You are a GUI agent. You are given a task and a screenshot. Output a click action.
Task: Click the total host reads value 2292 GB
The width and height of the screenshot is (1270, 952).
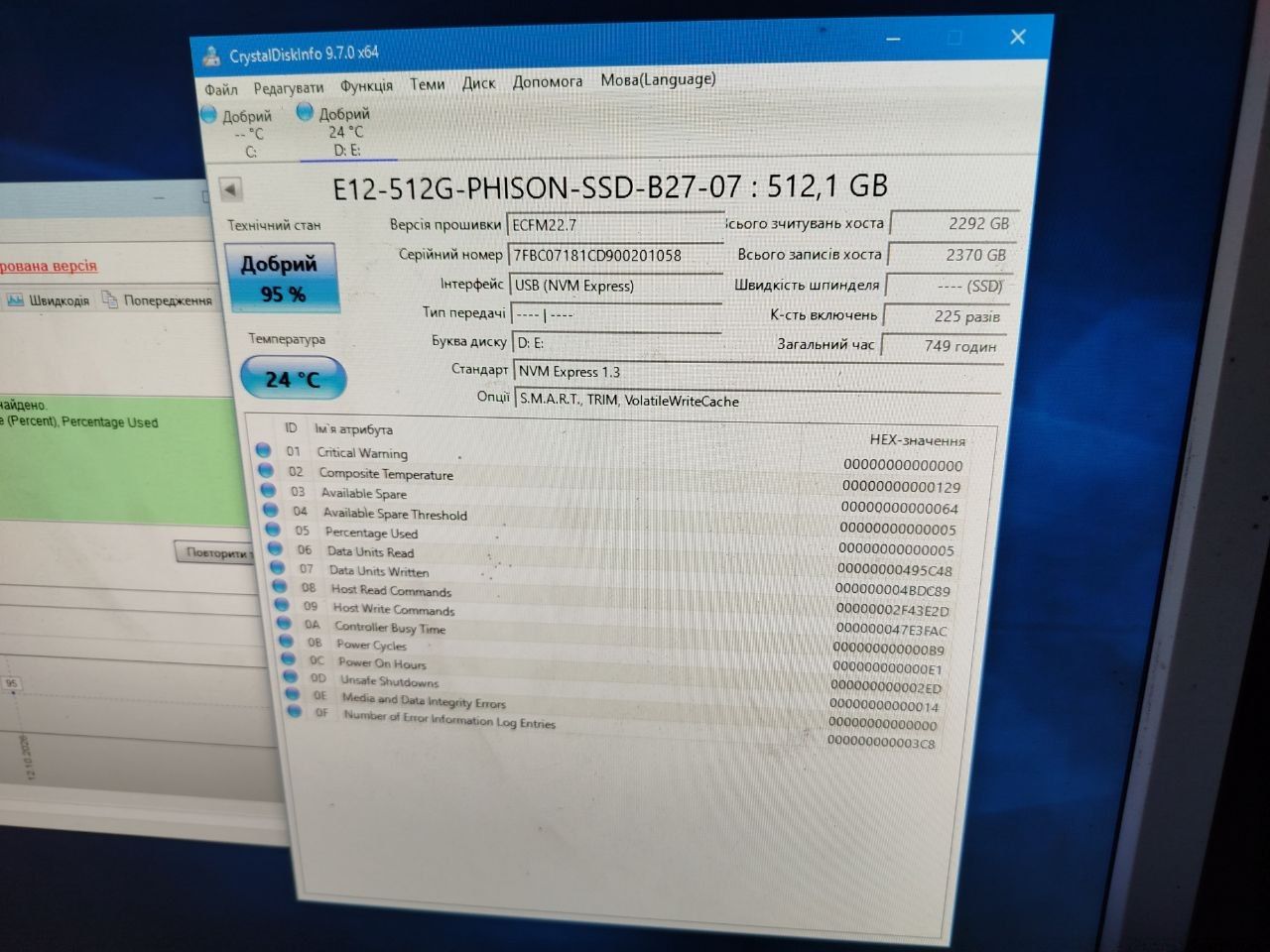point(953,224)
